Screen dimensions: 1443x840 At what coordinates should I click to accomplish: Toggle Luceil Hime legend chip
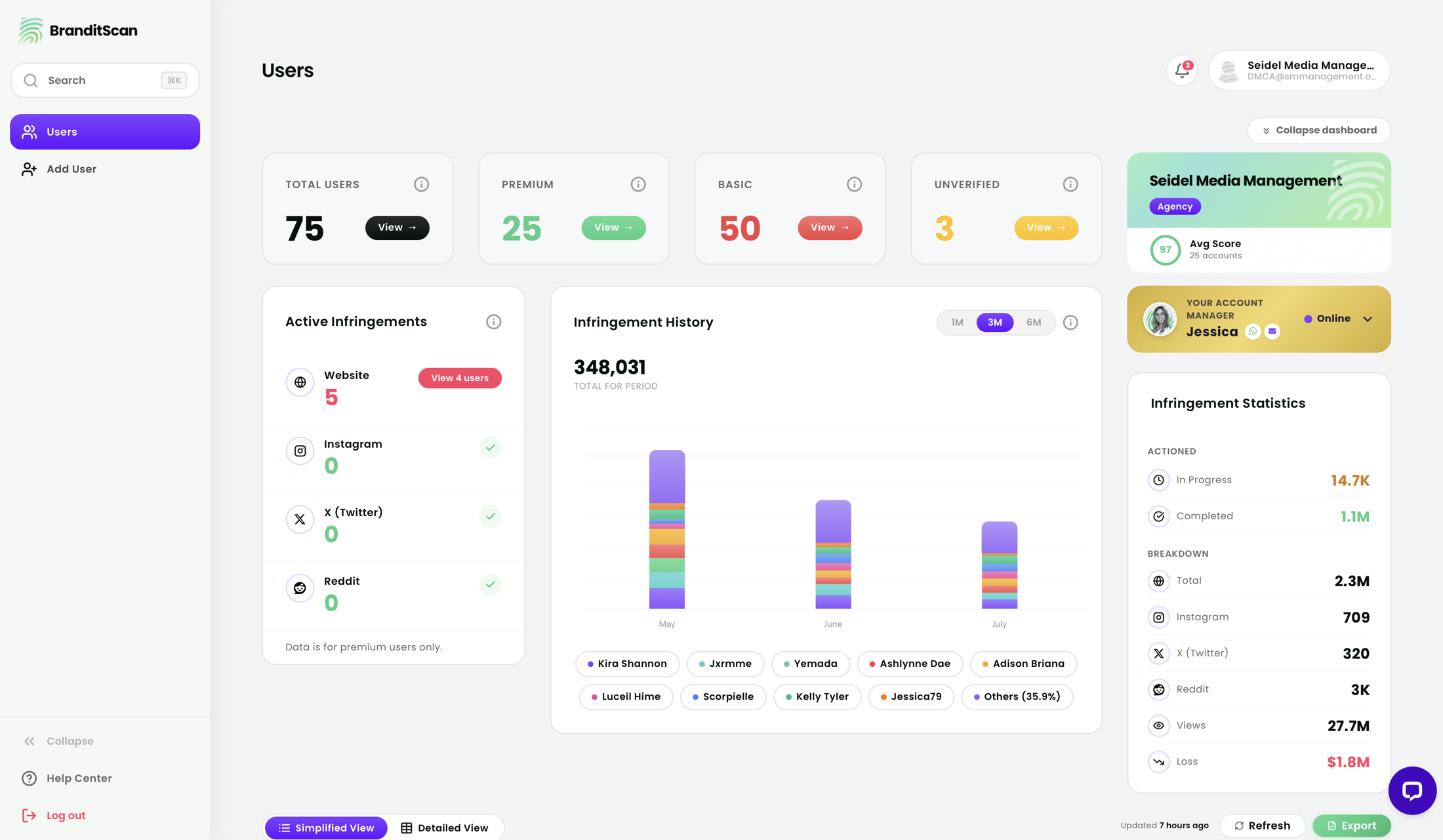[x=626, y=696]
